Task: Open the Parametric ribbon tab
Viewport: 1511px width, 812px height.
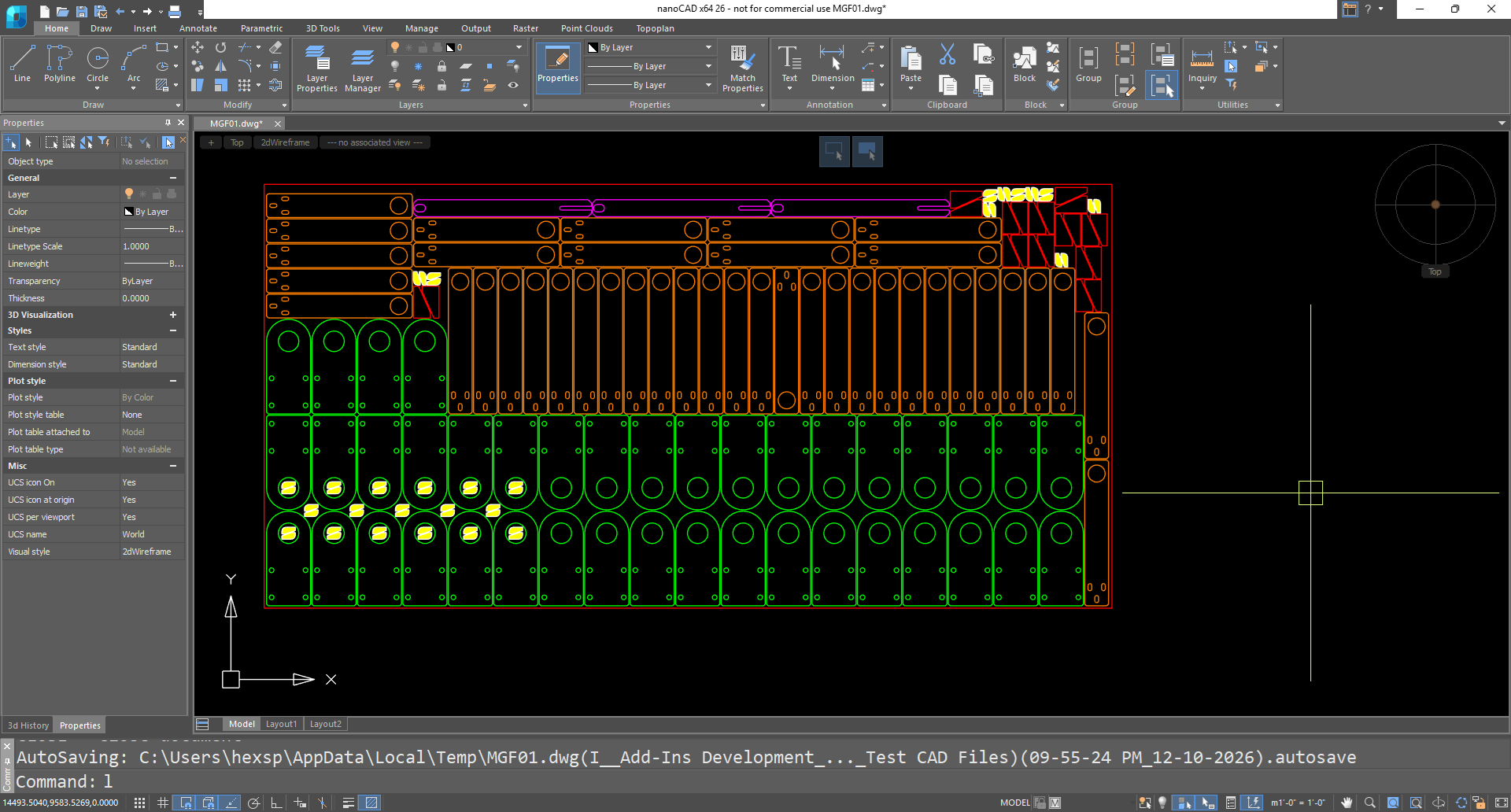Action: coord(261,28)
